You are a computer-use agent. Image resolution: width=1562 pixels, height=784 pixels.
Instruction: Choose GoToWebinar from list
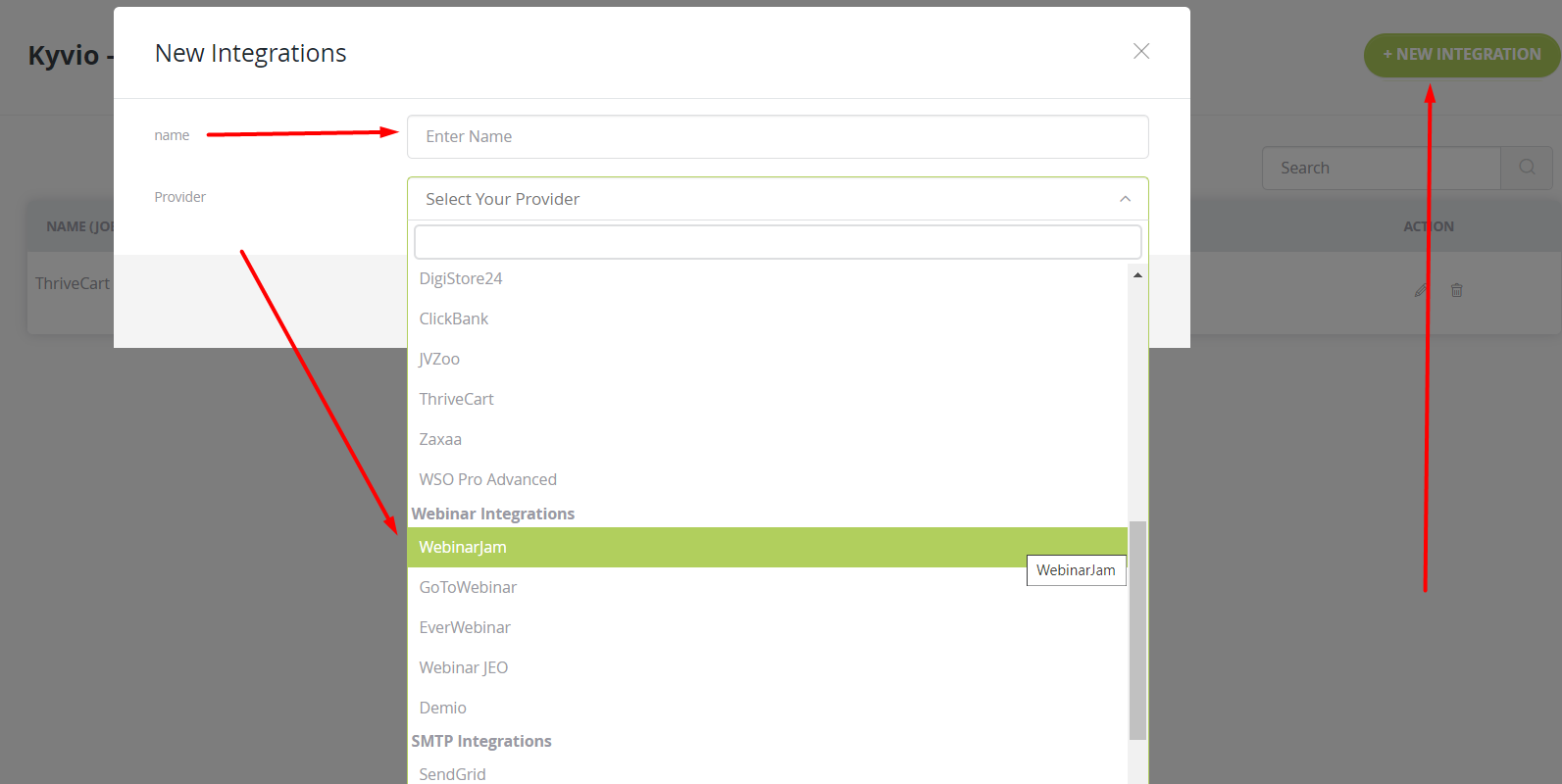tap(768, 587)
